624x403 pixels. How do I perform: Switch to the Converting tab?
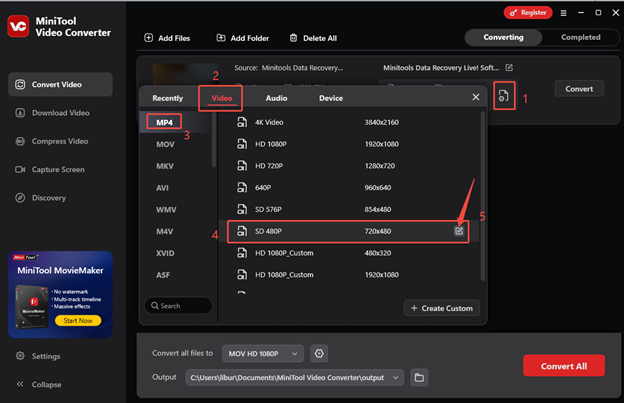(503, 37)
